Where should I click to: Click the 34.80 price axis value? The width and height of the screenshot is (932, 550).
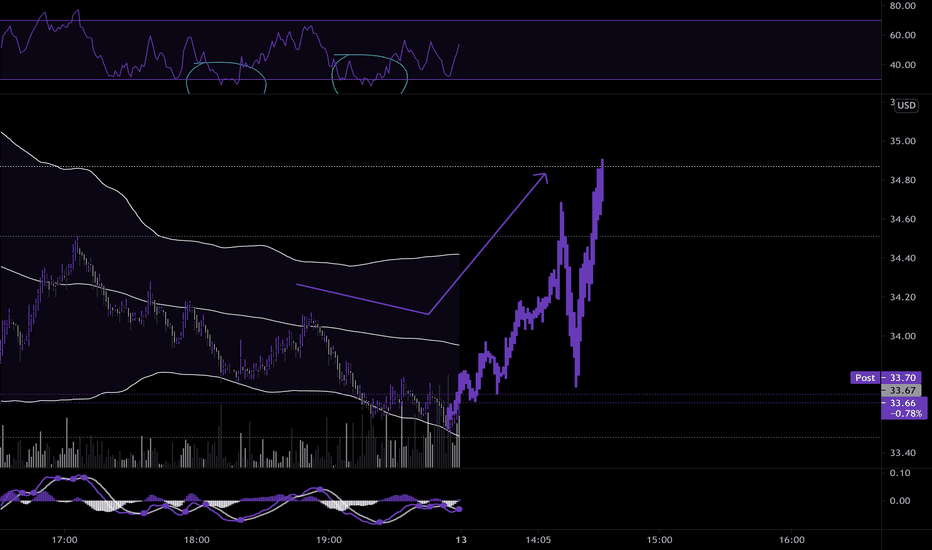pos(903,180)
